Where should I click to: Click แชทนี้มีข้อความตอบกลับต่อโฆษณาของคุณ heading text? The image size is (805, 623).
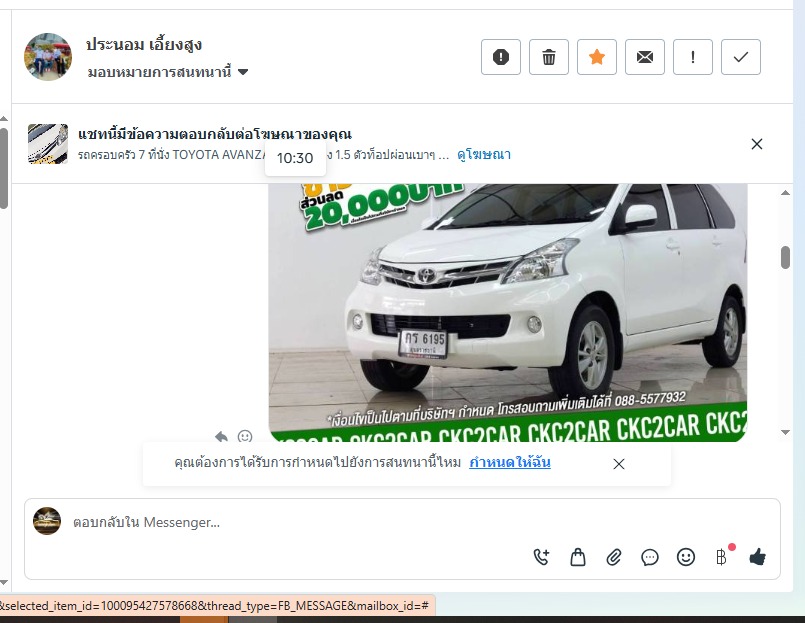click(215, 135)
